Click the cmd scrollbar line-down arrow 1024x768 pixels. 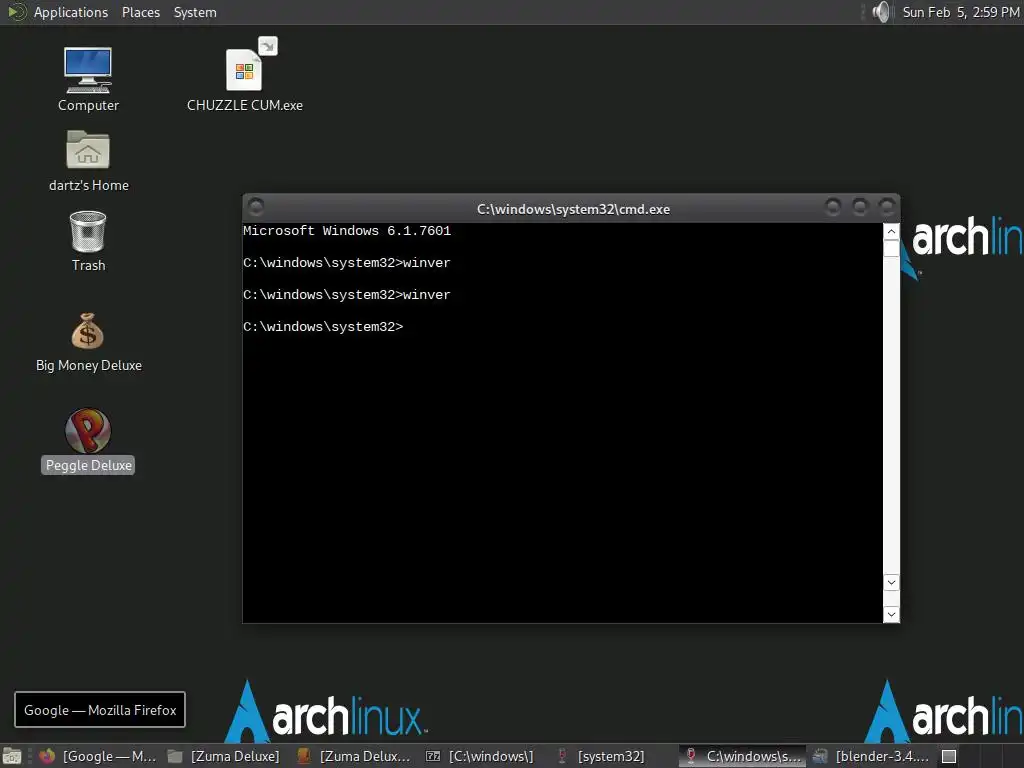pyautogui.click(x=891, y=583)
